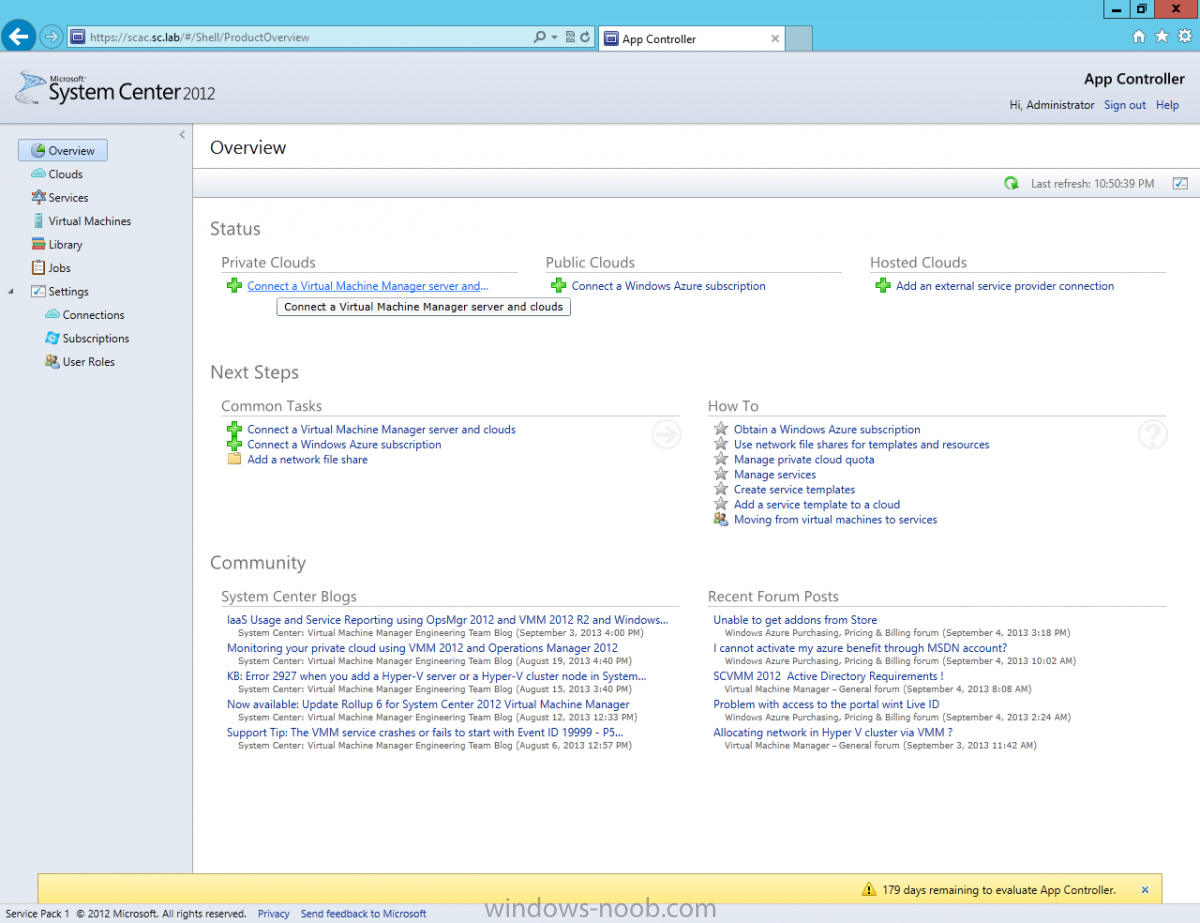Screen dimensions: 1200x923
Task: Click the green plus icon under Private Clouds
Action: 234,286
